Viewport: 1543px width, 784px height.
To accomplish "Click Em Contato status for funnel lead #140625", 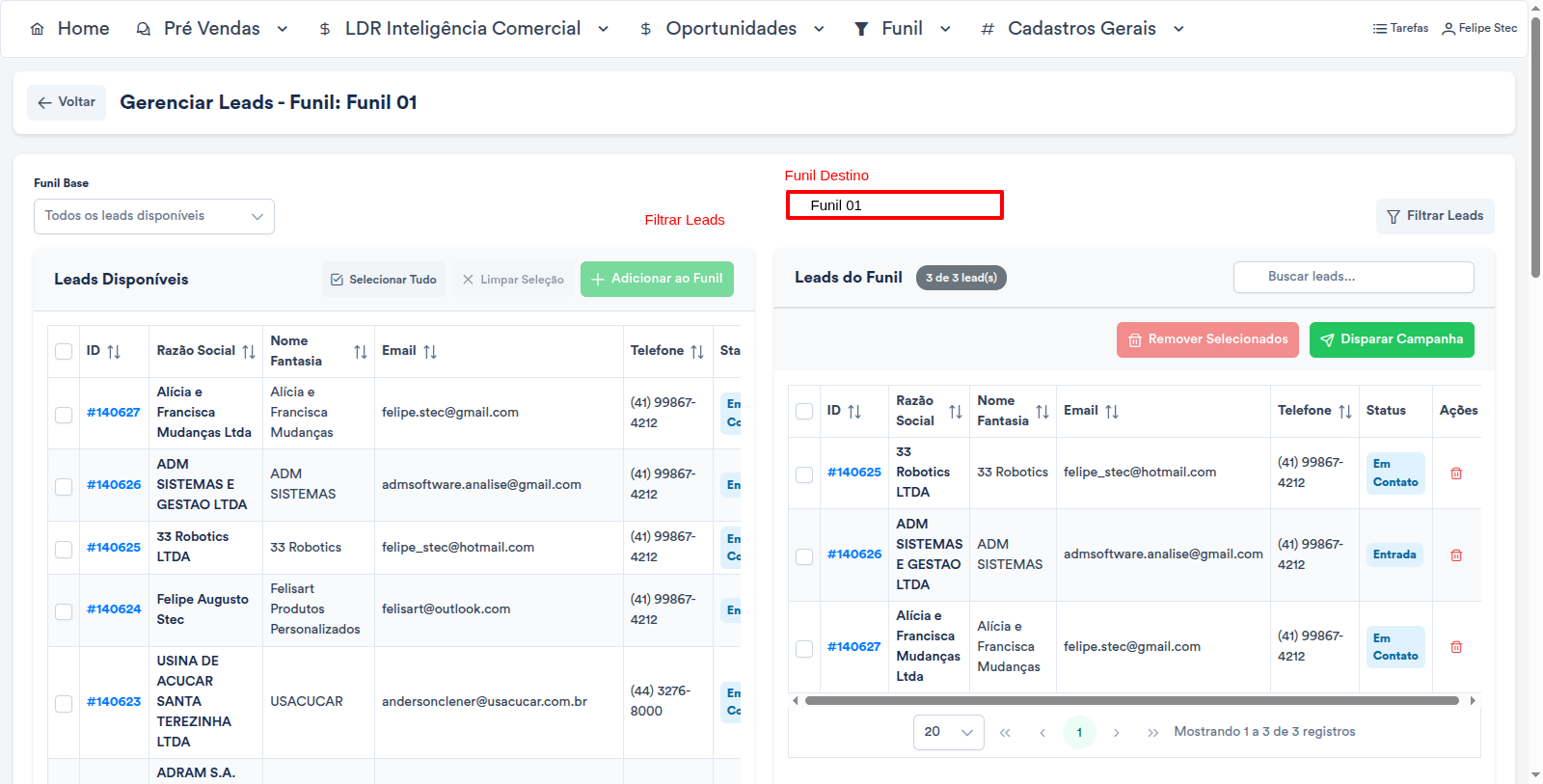I will click(x=1395, y=473).
